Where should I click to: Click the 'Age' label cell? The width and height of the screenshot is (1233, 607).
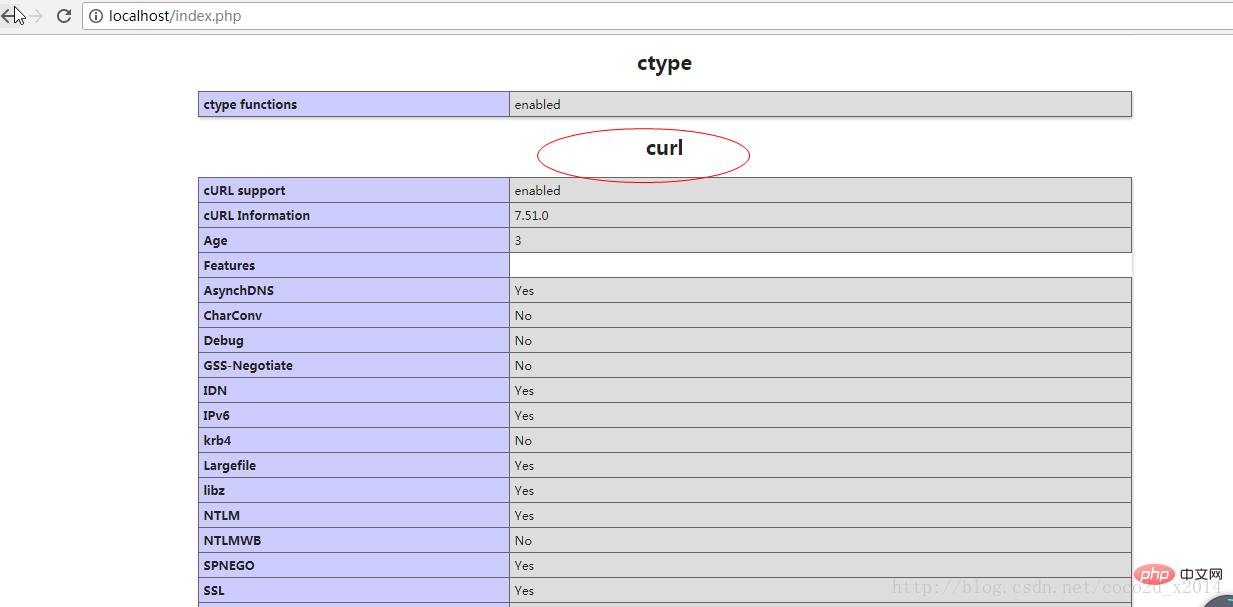[354, 240]
